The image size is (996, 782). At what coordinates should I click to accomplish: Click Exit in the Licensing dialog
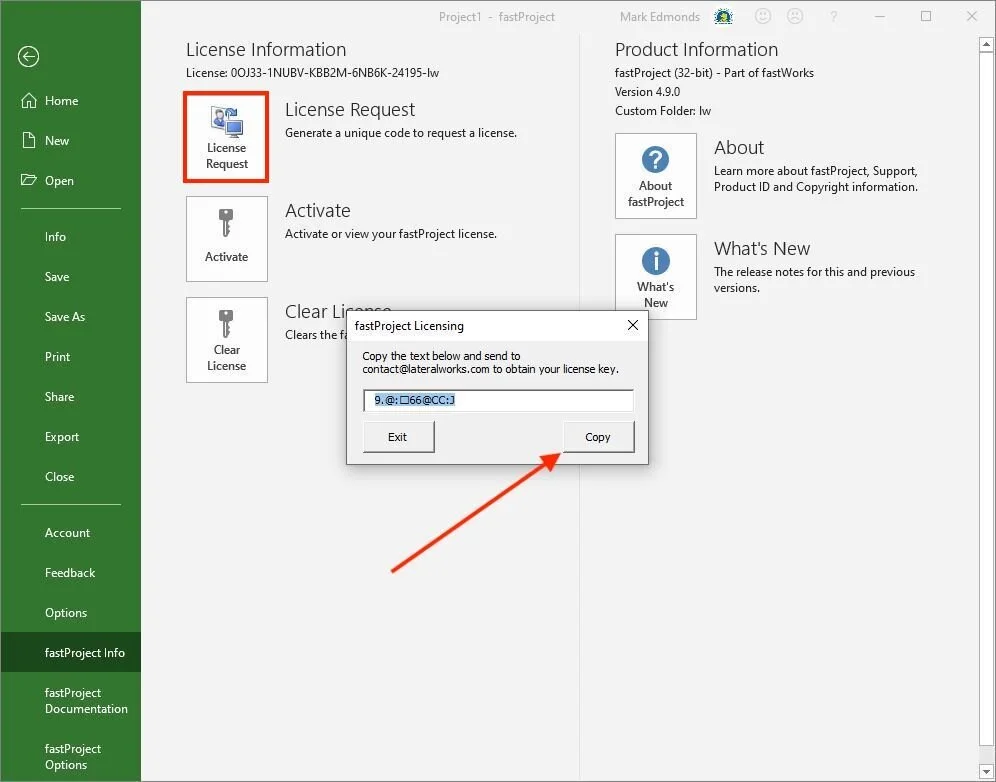pyautogui.click(x=398, y=437)
